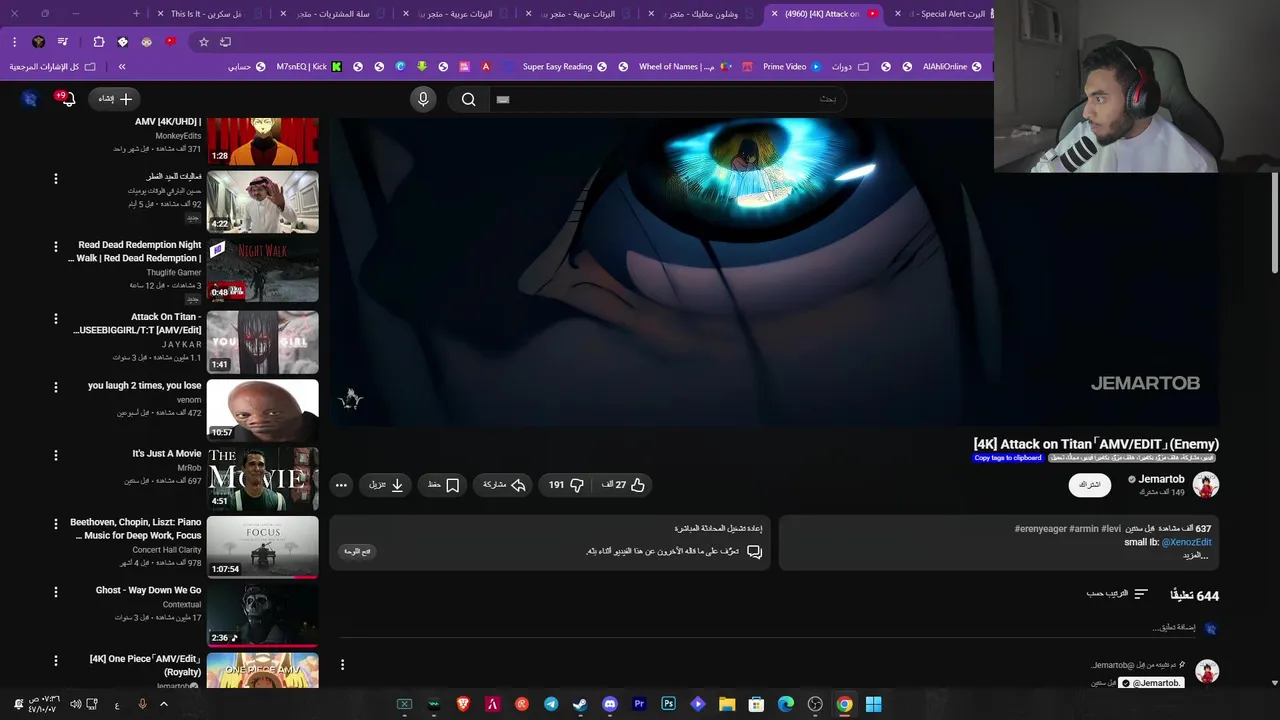Click the Download (تنزيل) button
Image resolution: width=1280 pixels, height=720 pixels.
click(x=386, y=485)
